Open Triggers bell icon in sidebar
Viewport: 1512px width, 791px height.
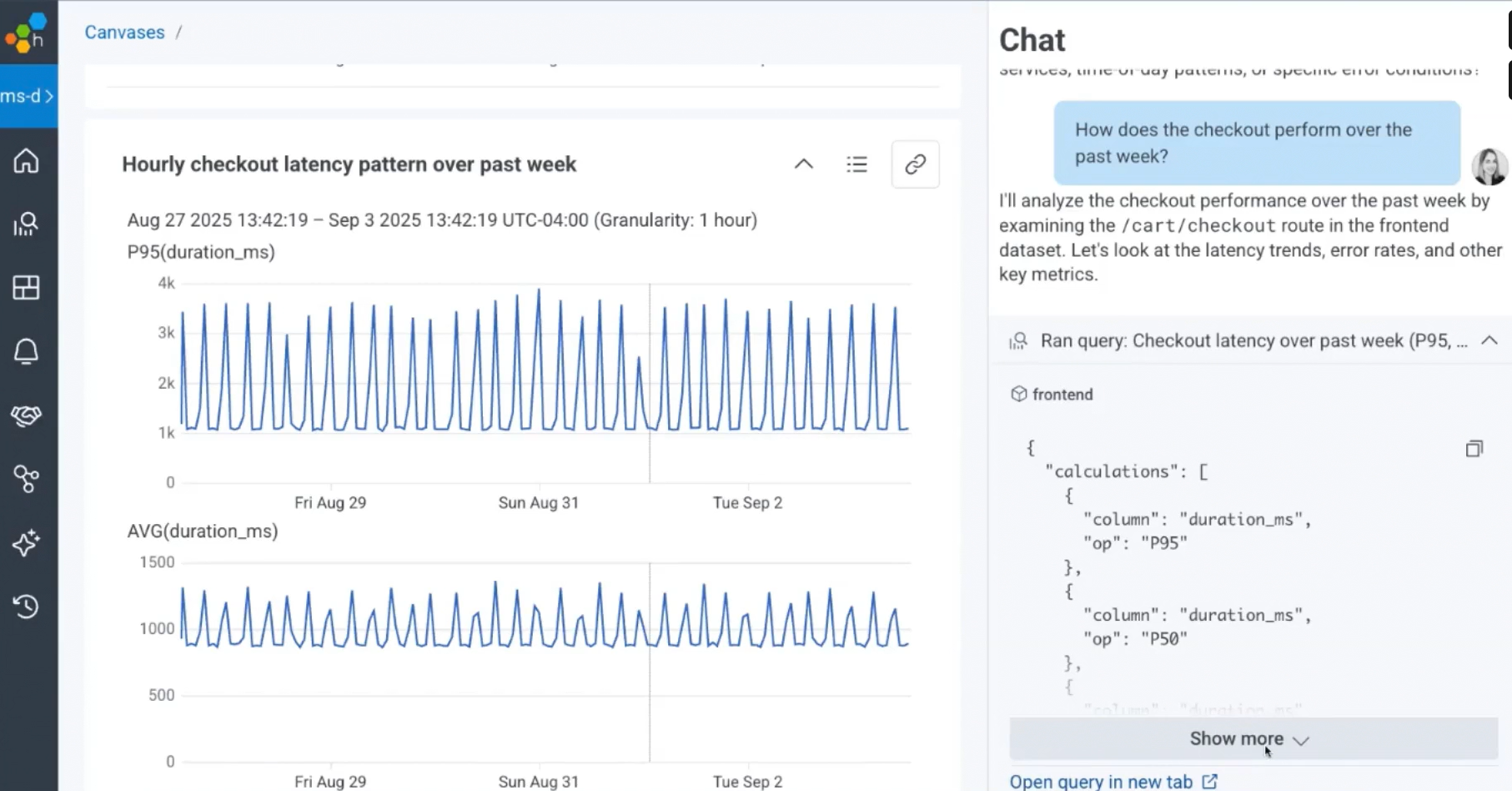point(27,351)
